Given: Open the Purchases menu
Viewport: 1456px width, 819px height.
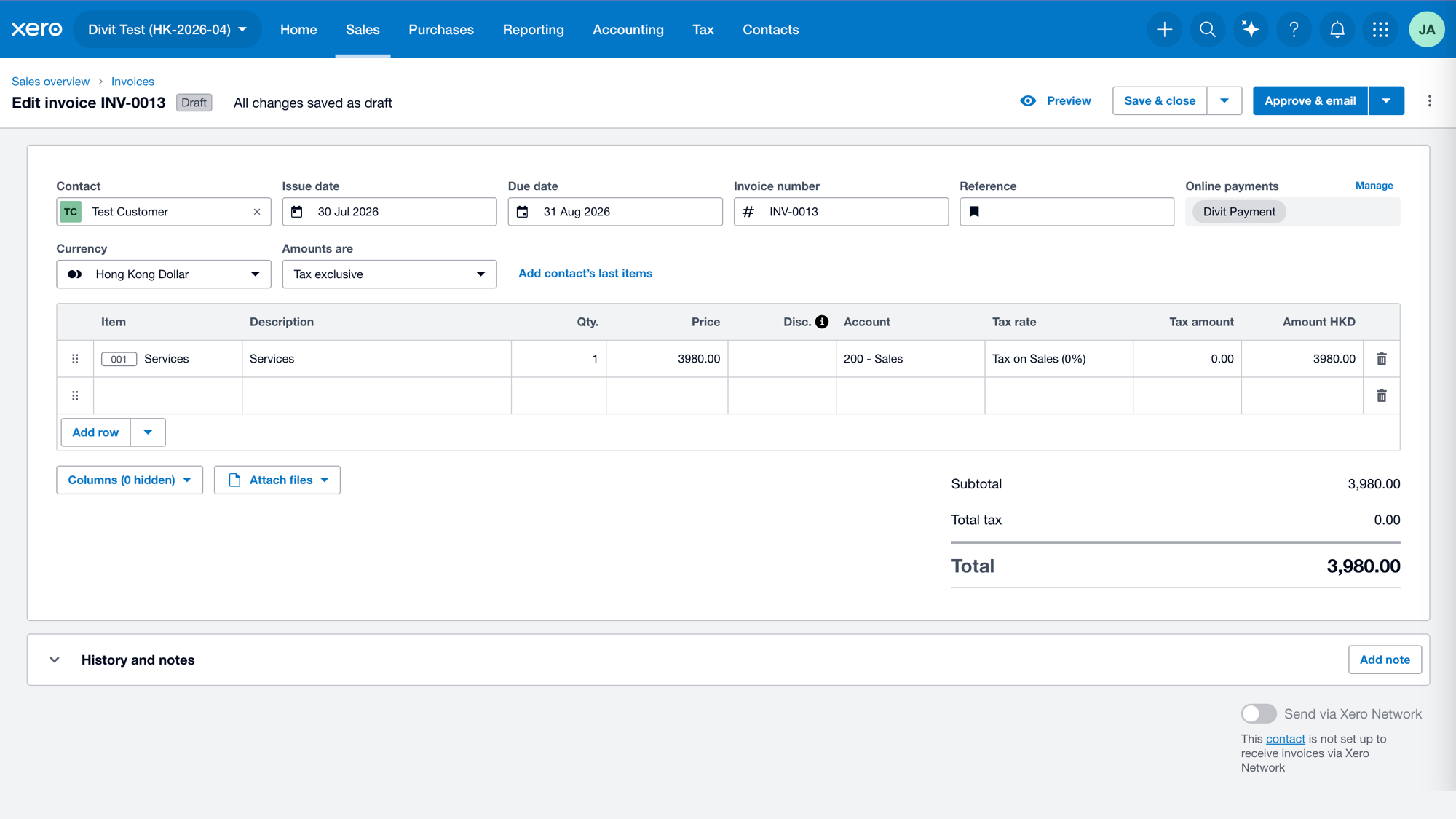Looking at the screenshot, I should [x=441, y=29].
